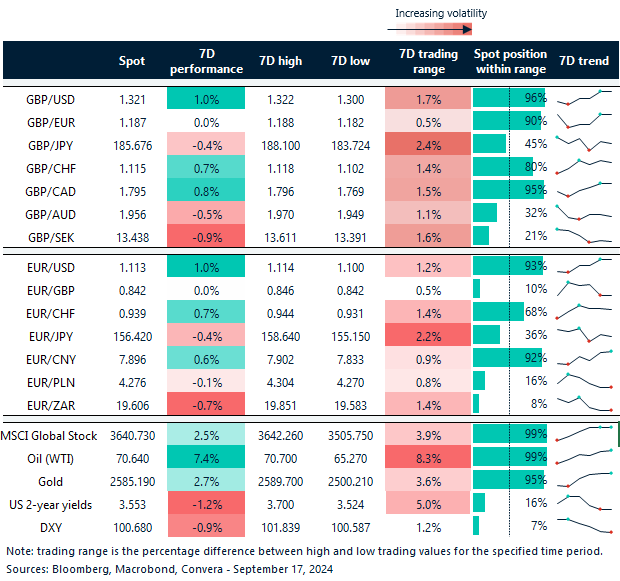Click the GBP/USD 7D trend sparkline
Screen dimensions: 620x581
coord(584,98)
